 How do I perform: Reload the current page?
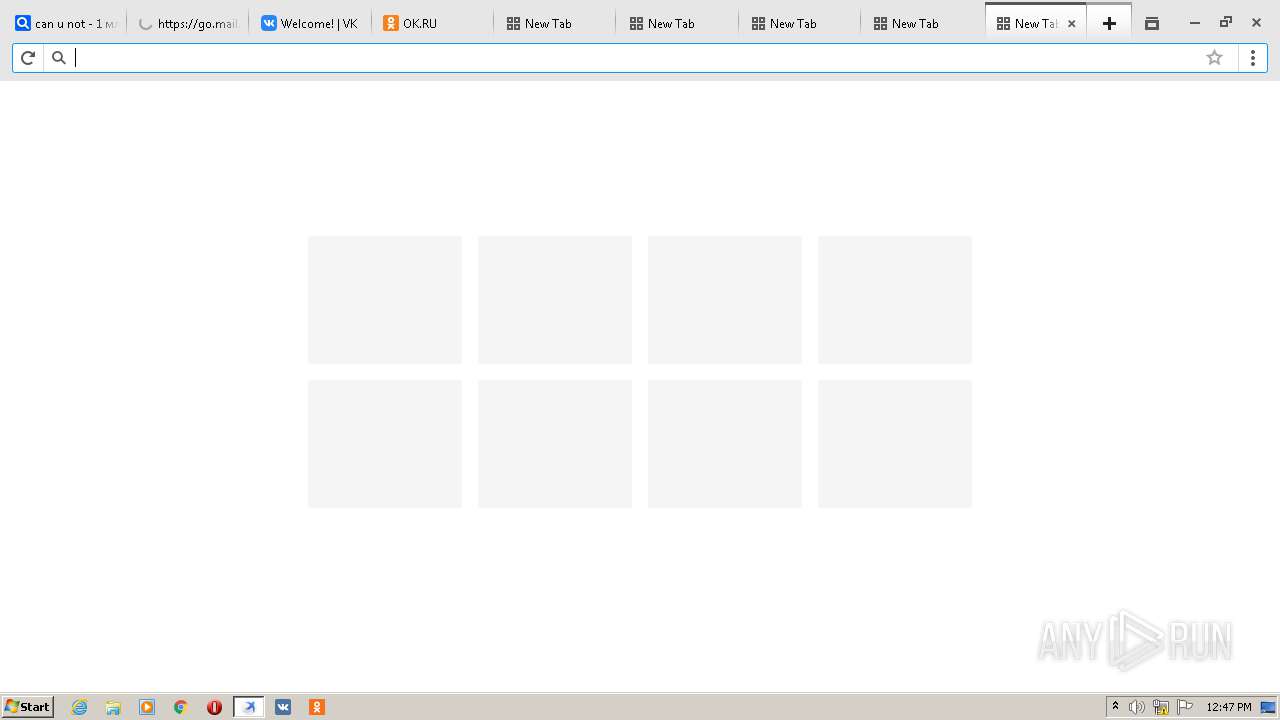coord(28,58)
